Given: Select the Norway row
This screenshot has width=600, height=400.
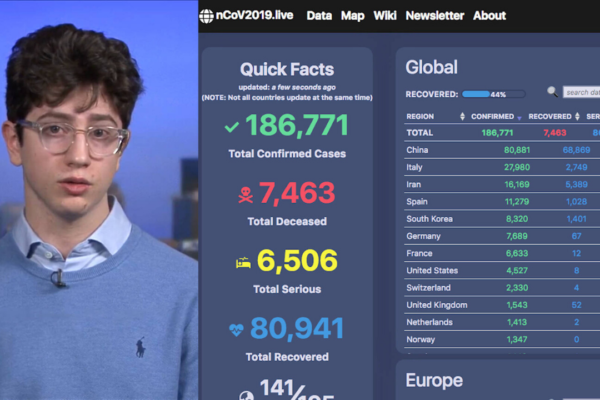Looking at the screenshot, I should point(502,340).
